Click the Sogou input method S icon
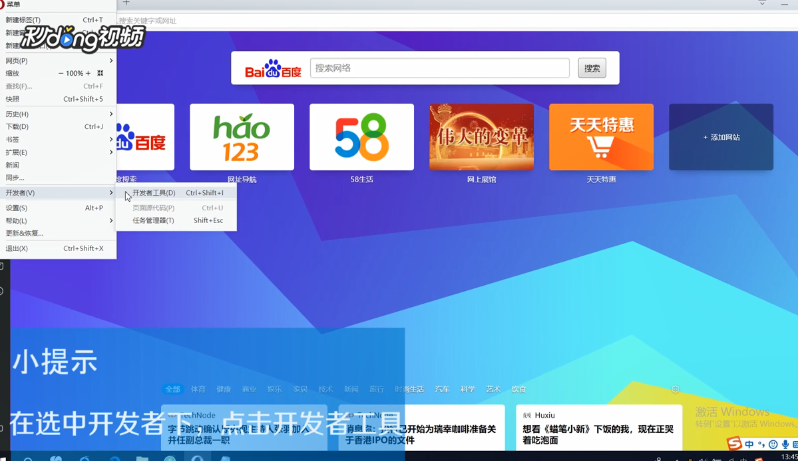Screen dimensions: 798x461 (x=734, y=443)
